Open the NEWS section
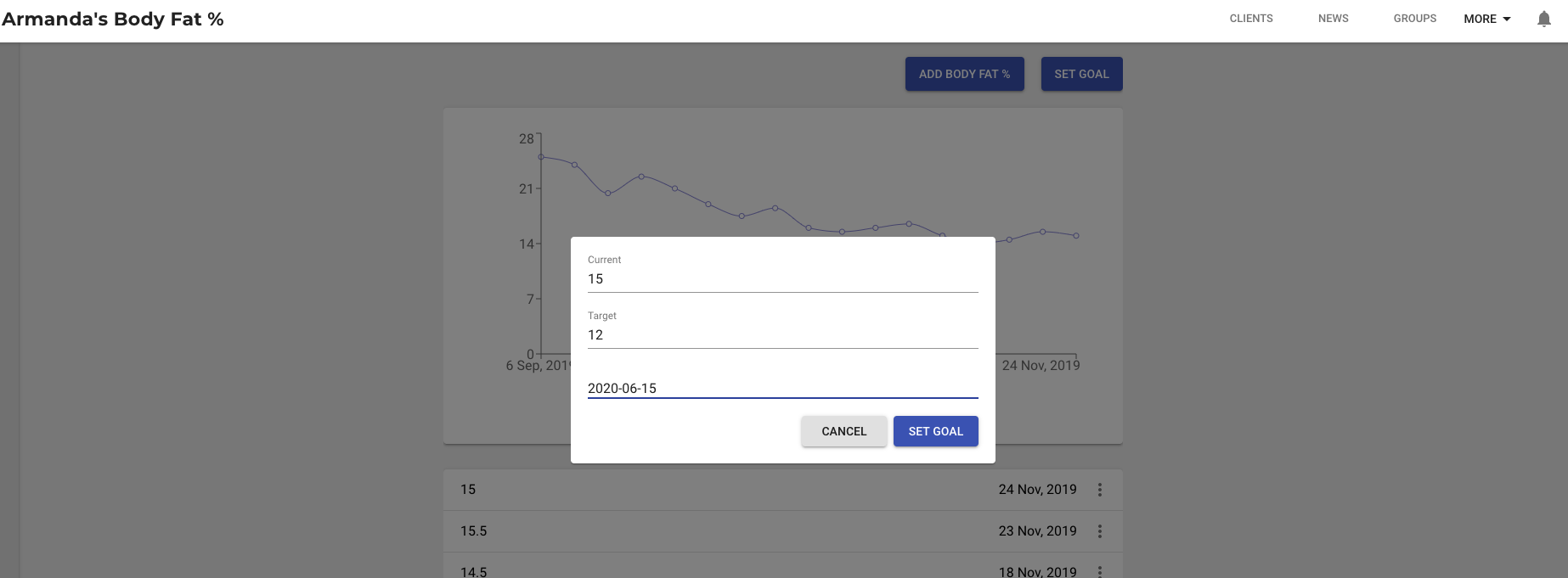This screenshot has width=1568, height=578. [x=1334, y=19]
